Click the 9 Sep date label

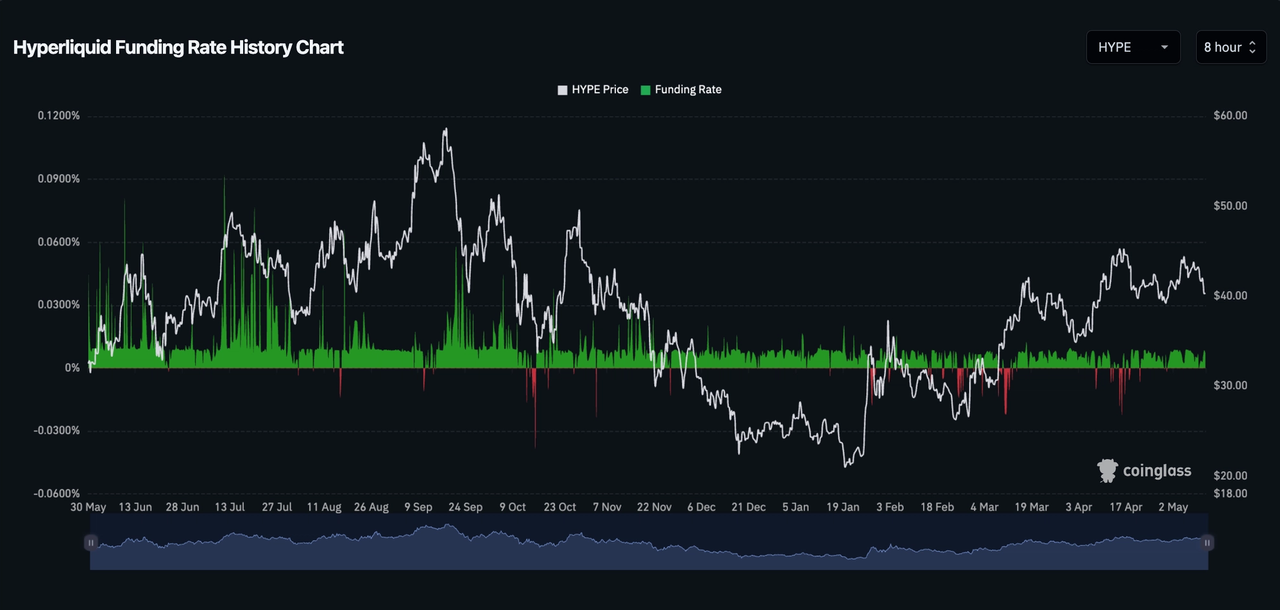(x=418, y=508)
